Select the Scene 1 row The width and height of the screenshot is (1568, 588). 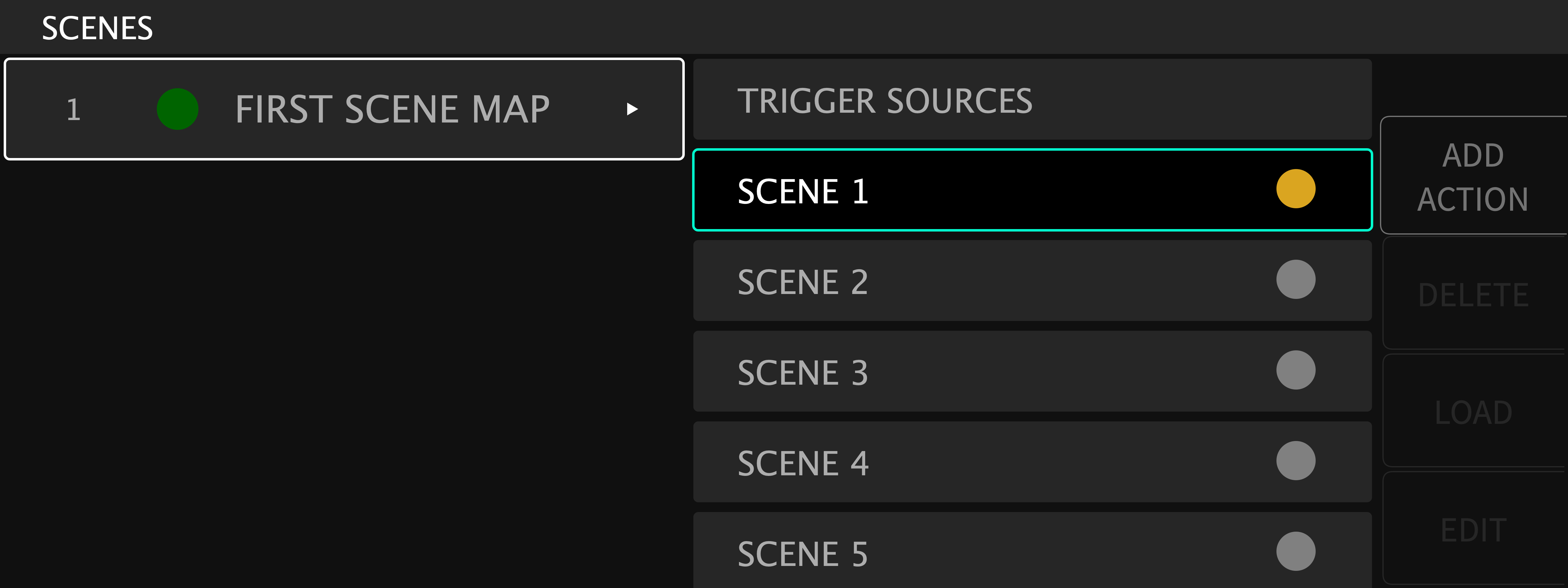[x=1032, y=190]
